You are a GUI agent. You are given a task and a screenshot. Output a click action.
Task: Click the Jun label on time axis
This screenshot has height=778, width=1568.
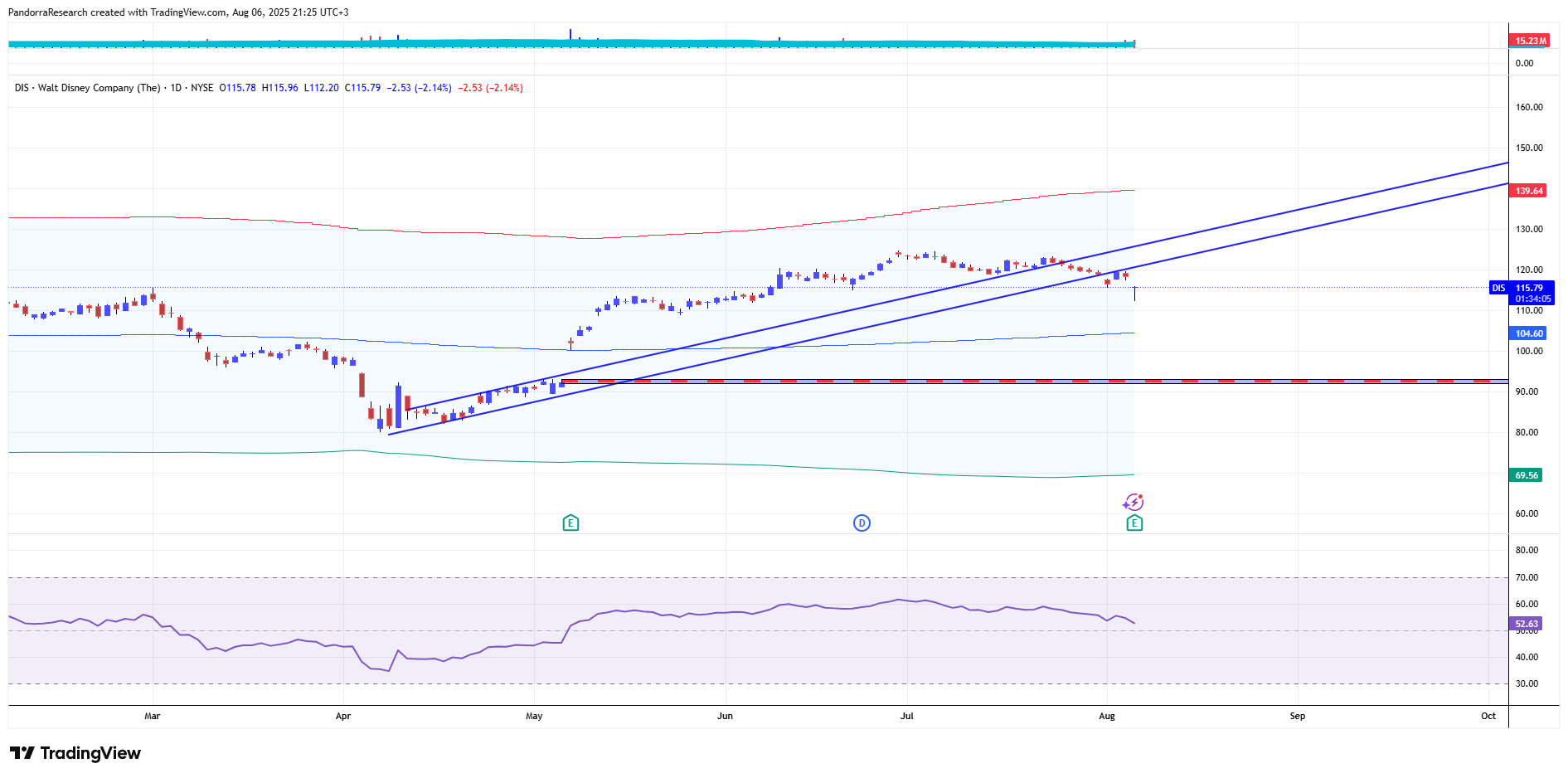[x=725, y=716]
